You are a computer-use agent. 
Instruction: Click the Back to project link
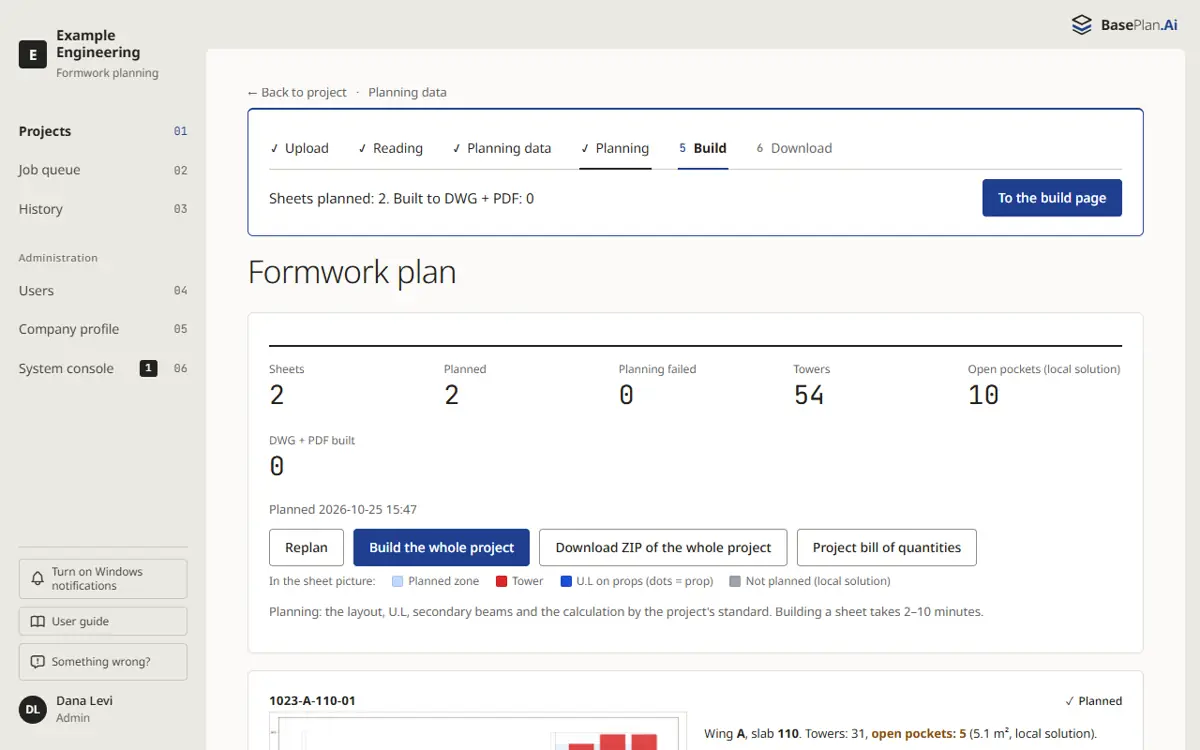(x=297, y=92)
